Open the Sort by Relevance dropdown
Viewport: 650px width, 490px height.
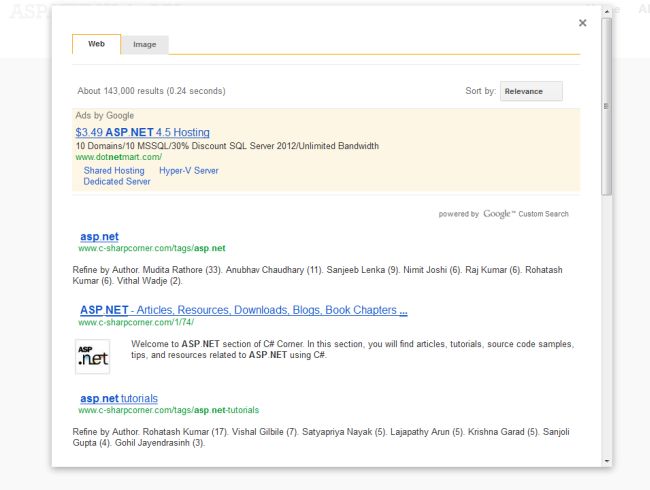pyautogui.click(x=531, y=91)
